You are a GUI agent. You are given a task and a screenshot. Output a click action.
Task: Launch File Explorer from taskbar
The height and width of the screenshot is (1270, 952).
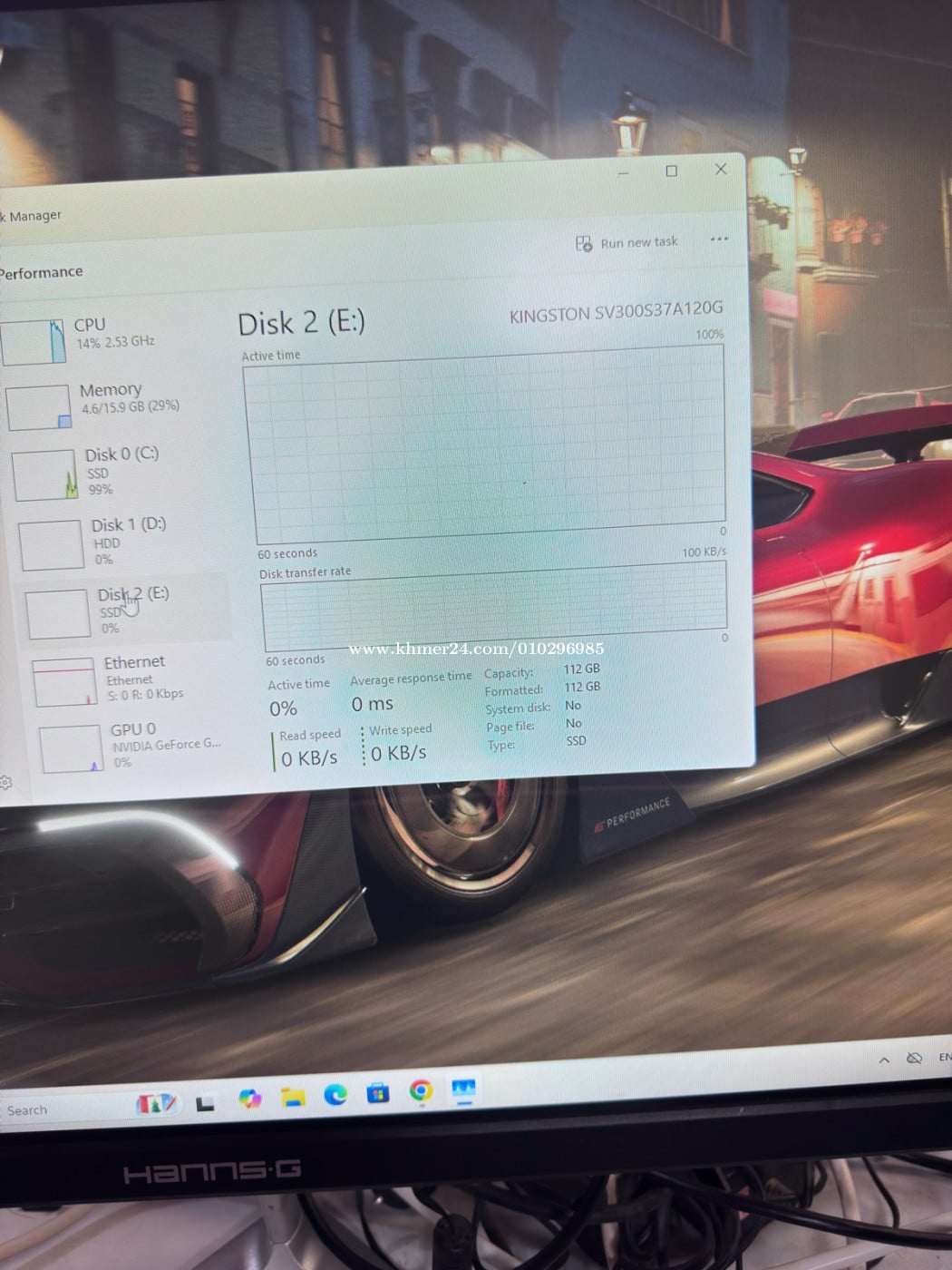point(293,1098)
